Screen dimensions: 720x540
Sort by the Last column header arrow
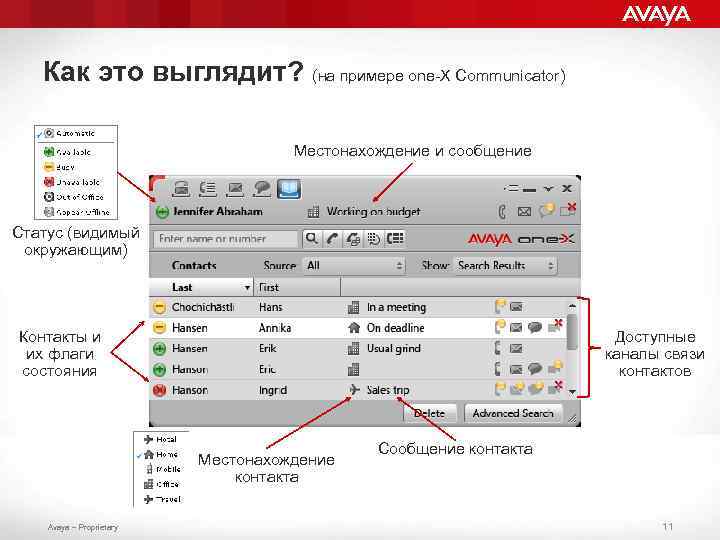pyautogui.click(x=247, y=288)
